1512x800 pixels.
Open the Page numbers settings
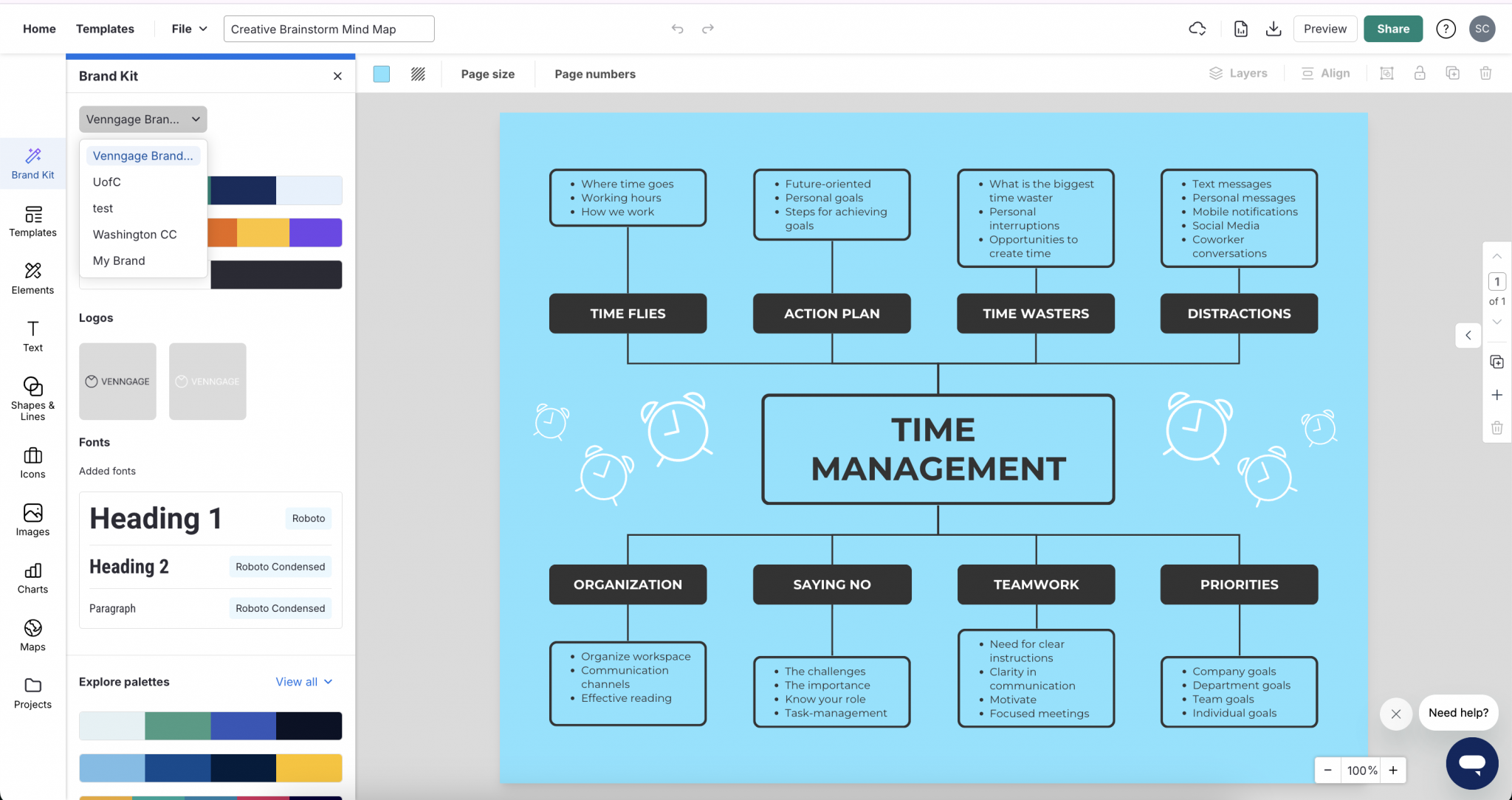click(x=594, y=74)
